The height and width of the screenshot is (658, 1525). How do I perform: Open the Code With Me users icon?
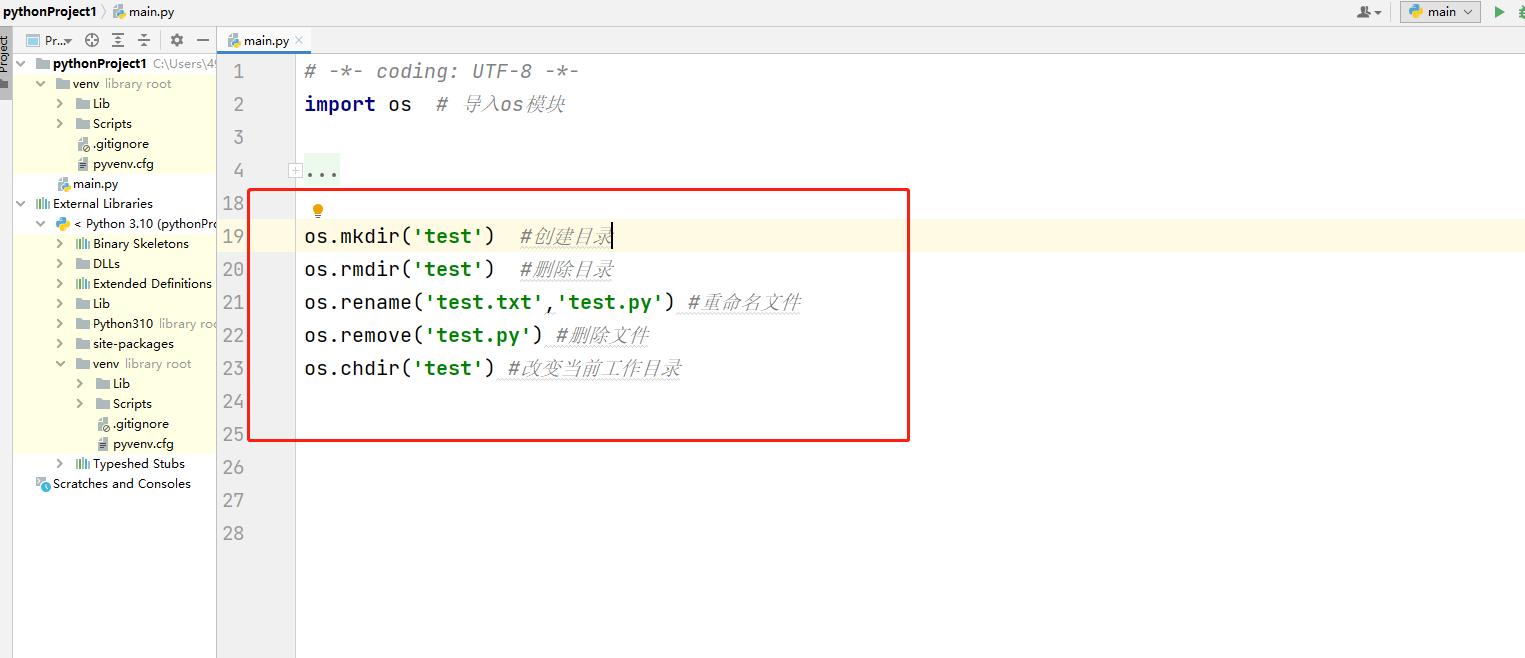click(1368, 12)
